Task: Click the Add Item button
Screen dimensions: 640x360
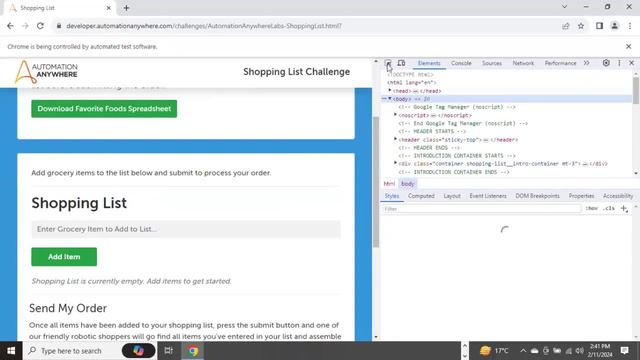Action: click(x=64, y=257)
